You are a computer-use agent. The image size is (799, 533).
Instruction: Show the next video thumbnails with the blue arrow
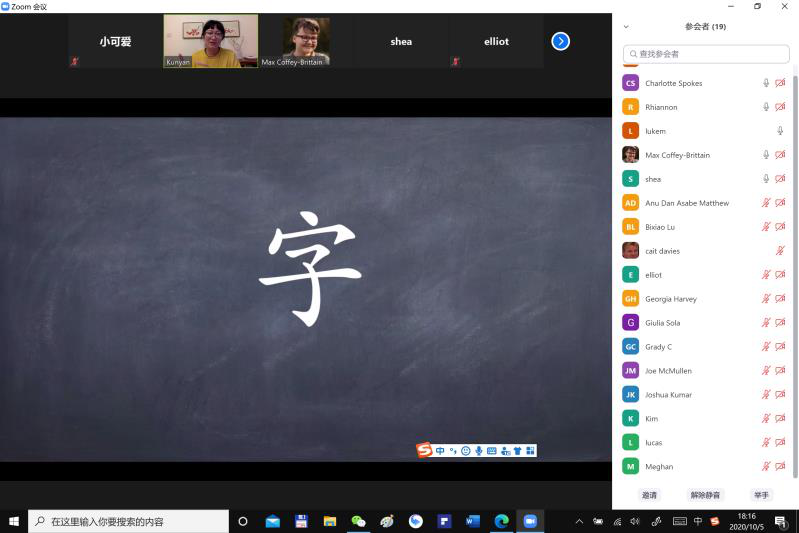(561, 41)
